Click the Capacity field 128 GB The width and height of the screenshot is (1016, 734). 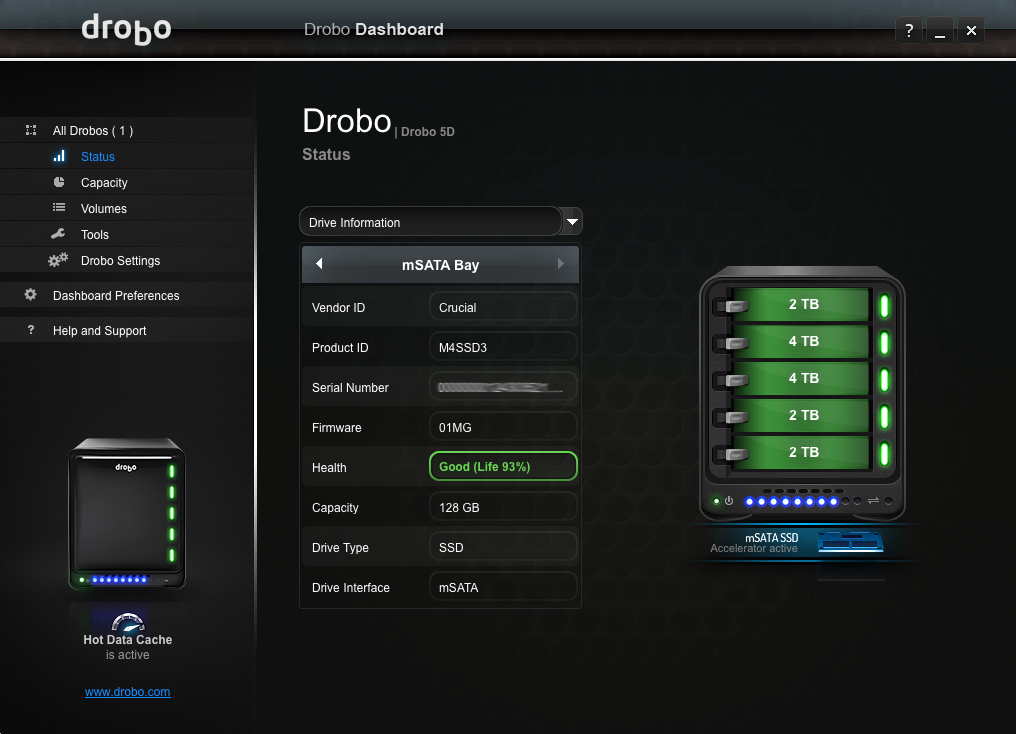pyautogui.click(x=503, y=507)
